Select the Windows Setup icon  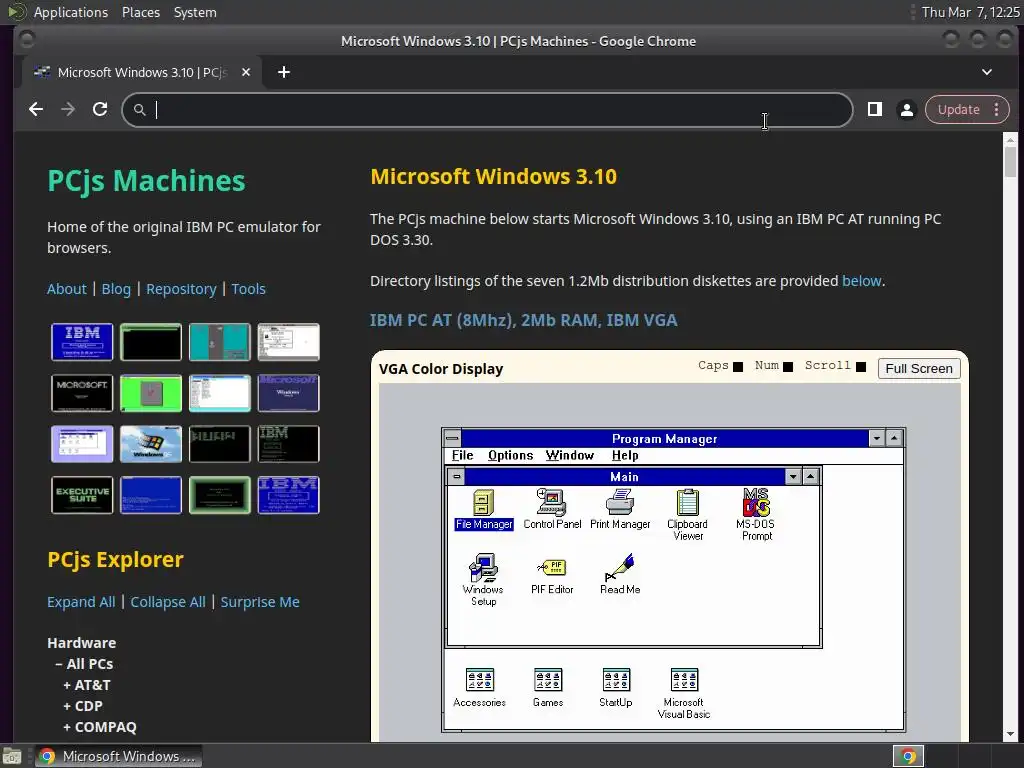tap(483, 580)
